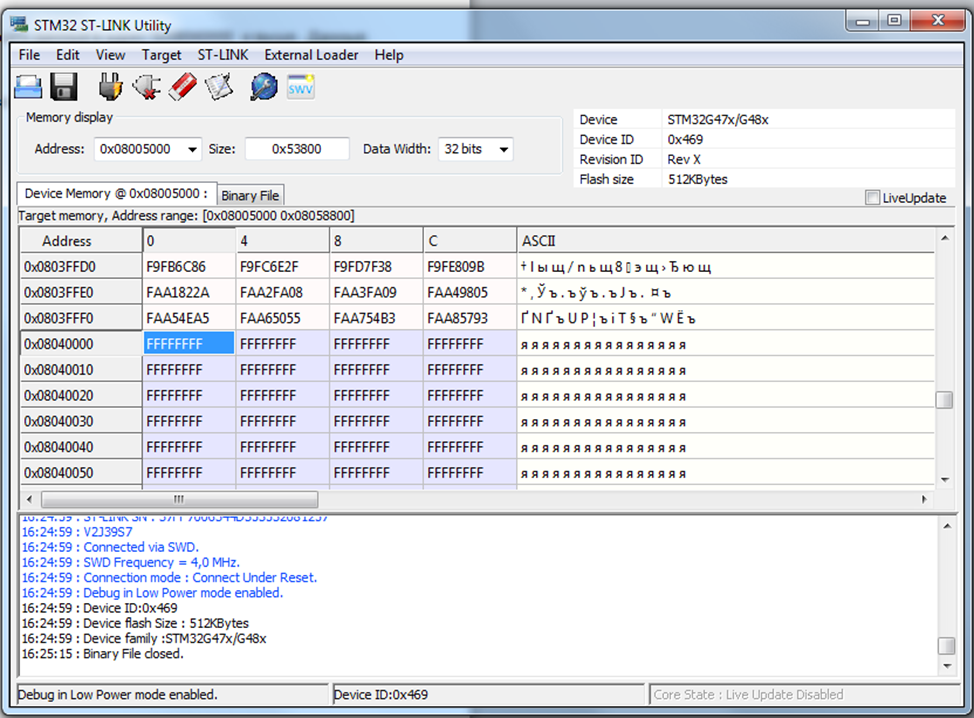Click the memory table horizontal scrollbar thumb
This screenshot has width=974, height=718.
(x=180, y=499)
